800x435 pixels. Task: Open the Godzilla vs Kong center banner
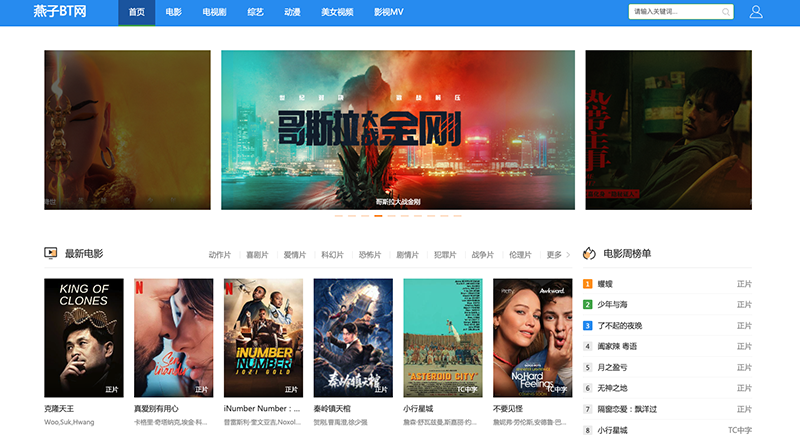click(398, 130)
